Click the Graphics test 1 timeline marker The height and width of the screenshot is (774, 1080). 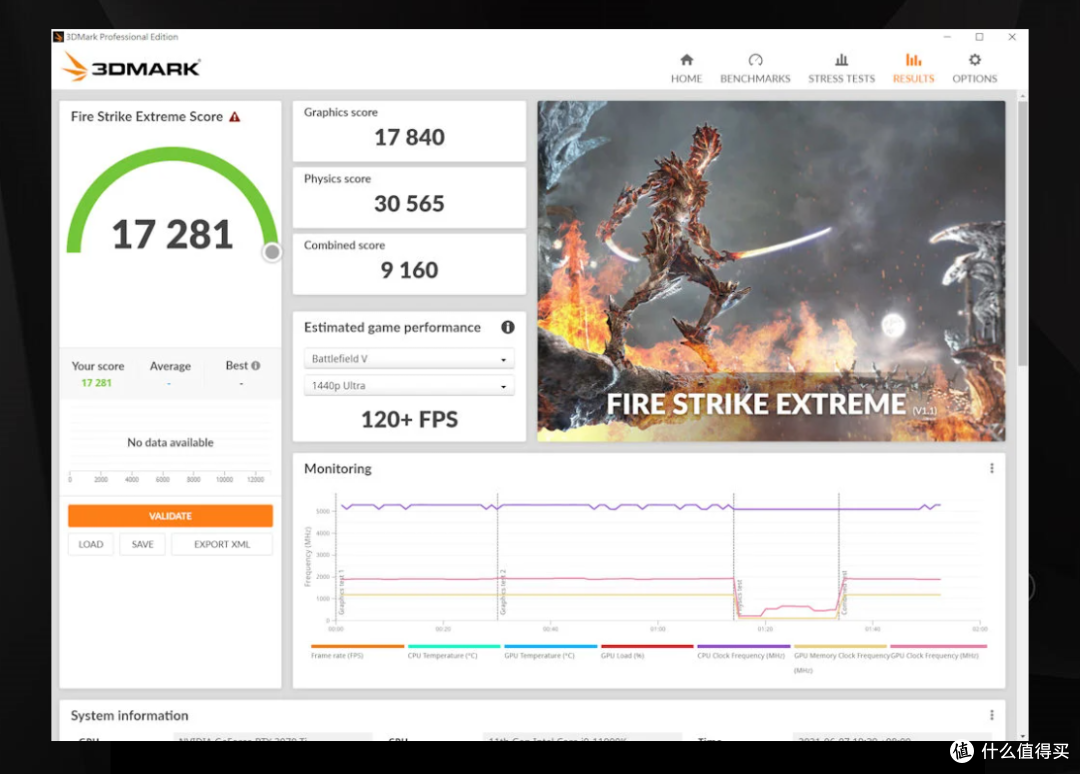[342, 592]
